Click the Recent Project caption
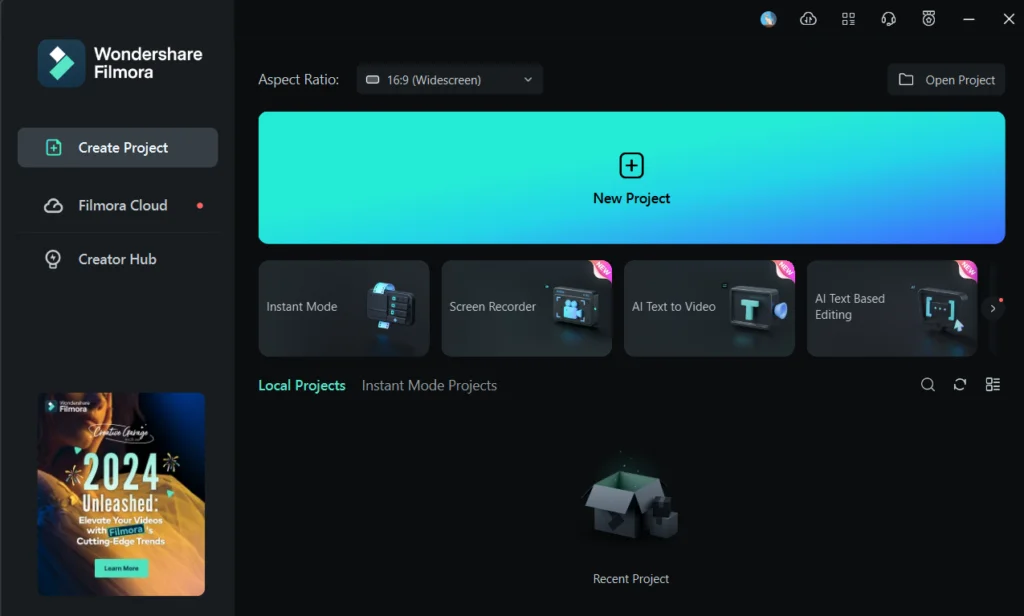This screenshot has width=1024, height=616. pyautogui.click(x=631, y=579)
